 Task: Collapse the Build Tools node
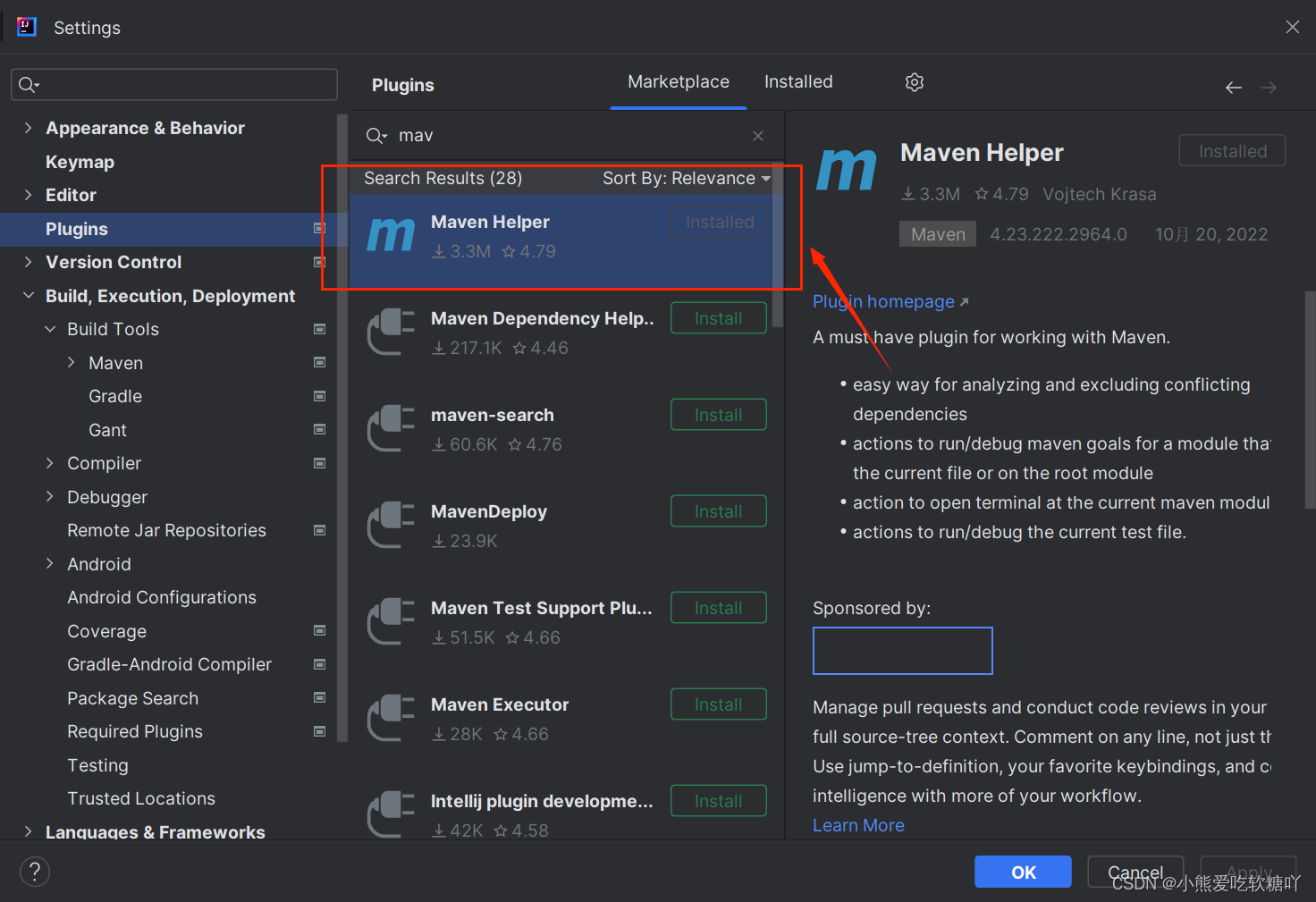click(50, 329)
